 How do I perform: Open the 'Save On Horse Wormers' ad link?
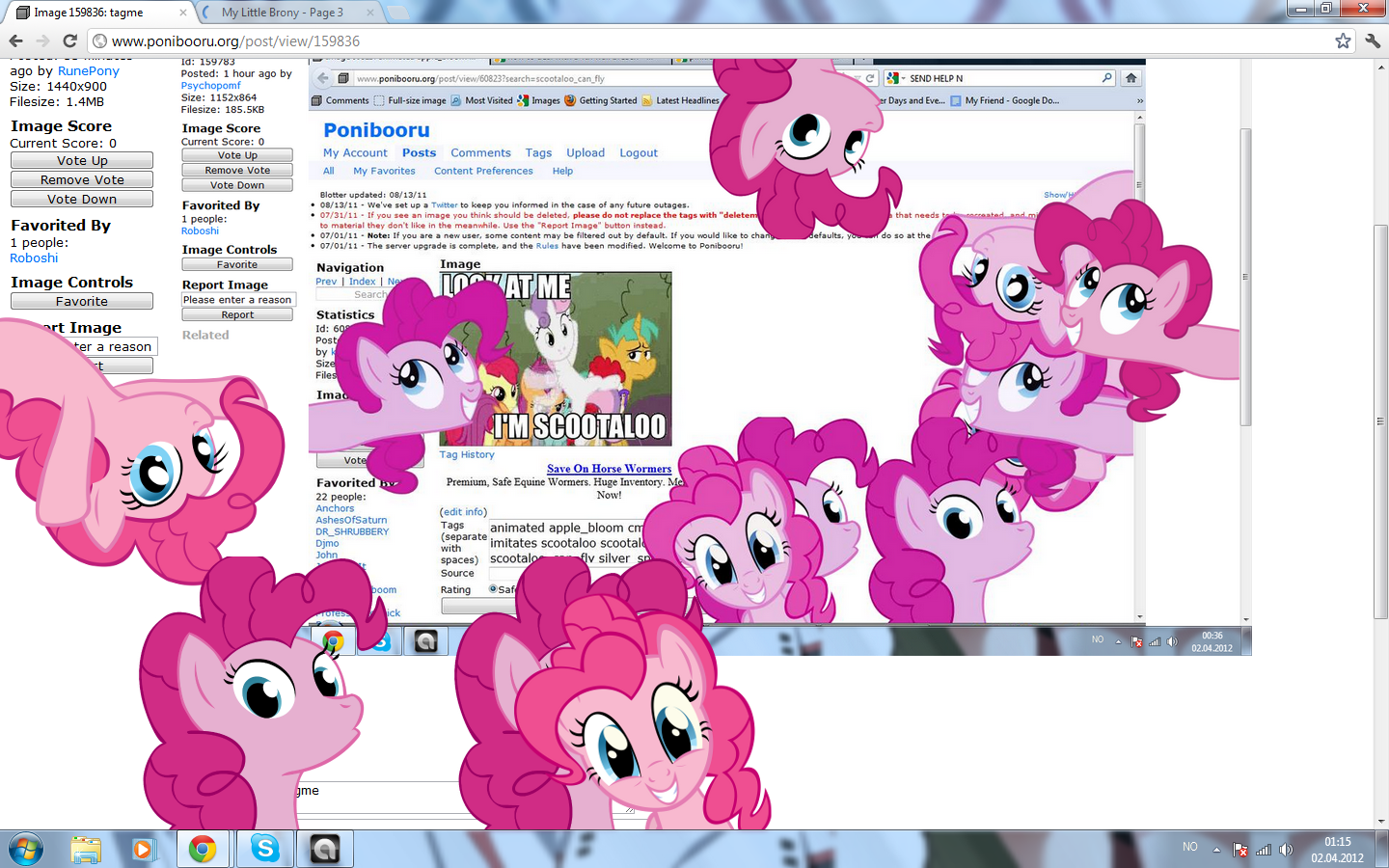pyautogui.click(x=609, y=469)
